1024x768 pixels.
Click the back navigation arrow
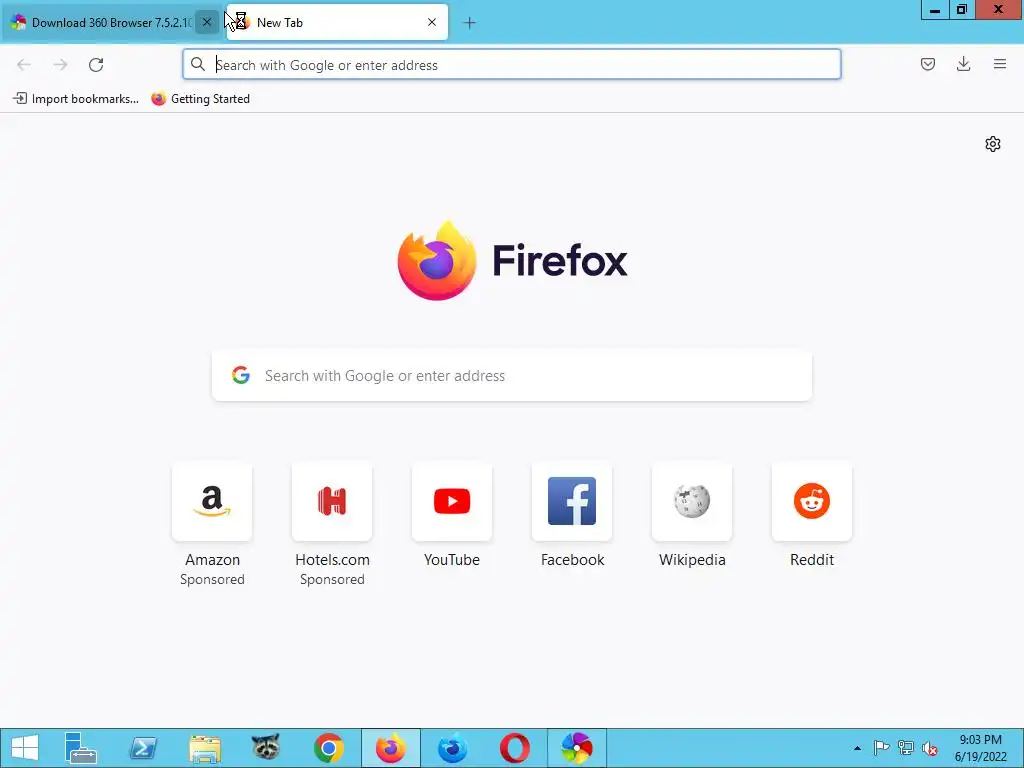[24, 65]
